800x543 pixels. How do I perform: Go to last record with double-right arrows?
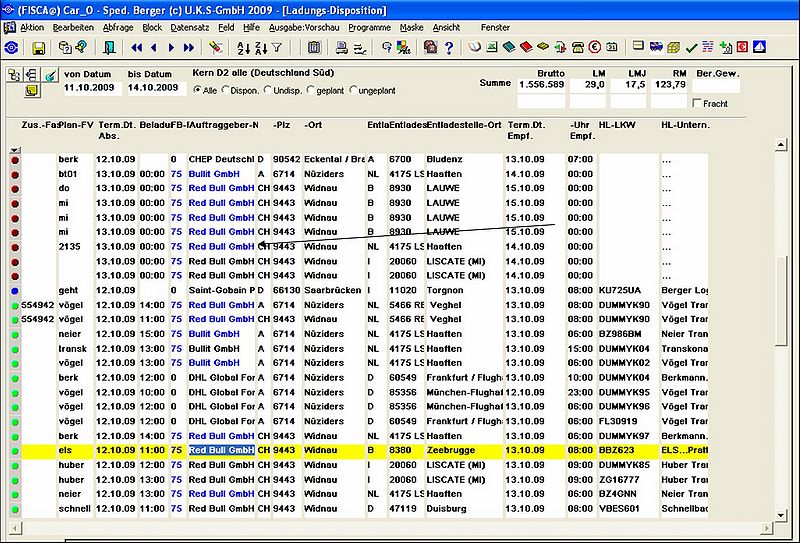pyautogui.click(x=189, y=48)
